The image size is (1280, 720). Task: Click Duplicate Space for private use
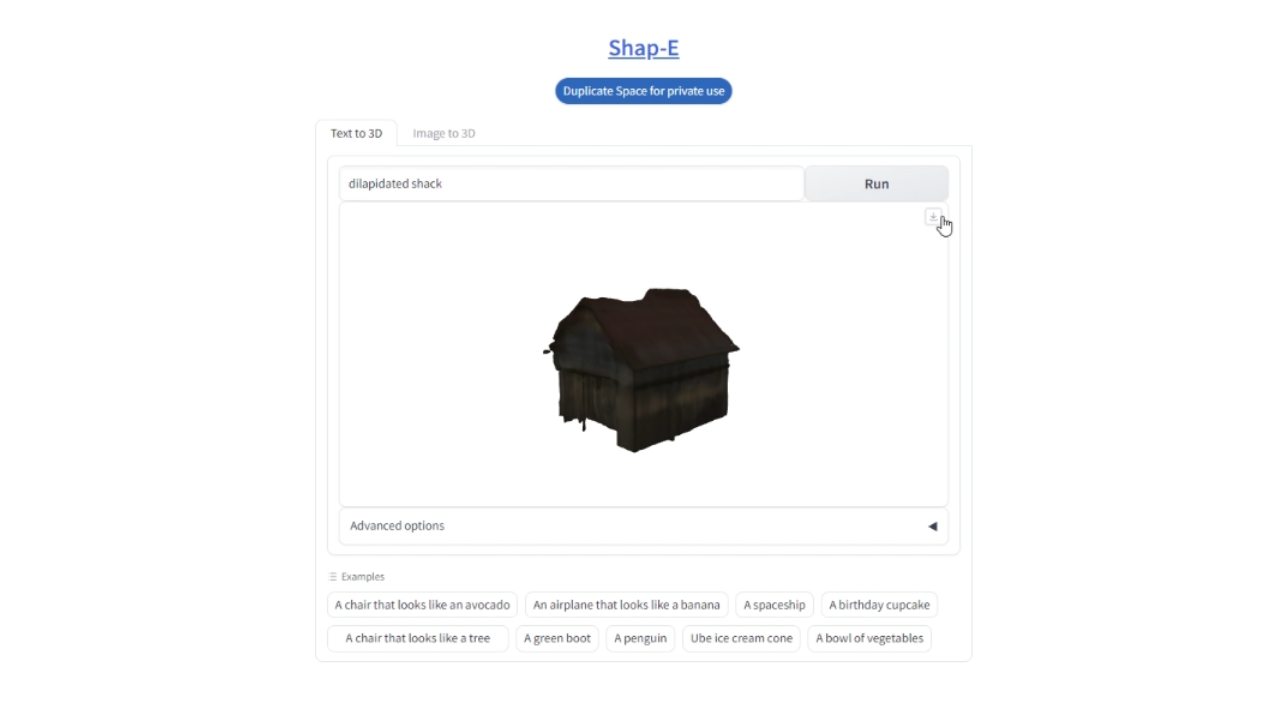[643, 91]
